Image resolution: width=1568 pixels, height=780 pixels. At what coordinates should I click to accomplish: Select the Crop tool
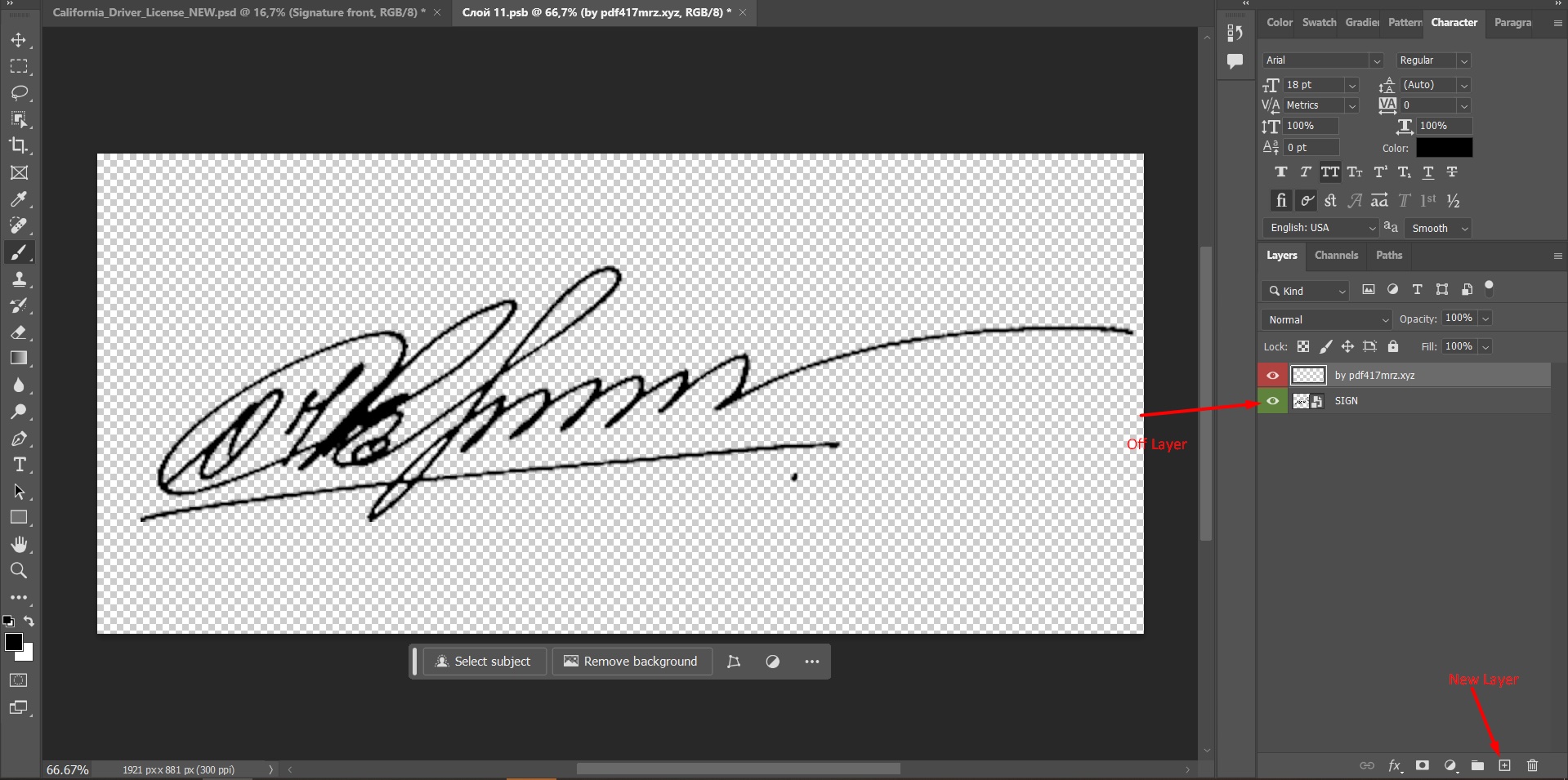pos(20,146)
